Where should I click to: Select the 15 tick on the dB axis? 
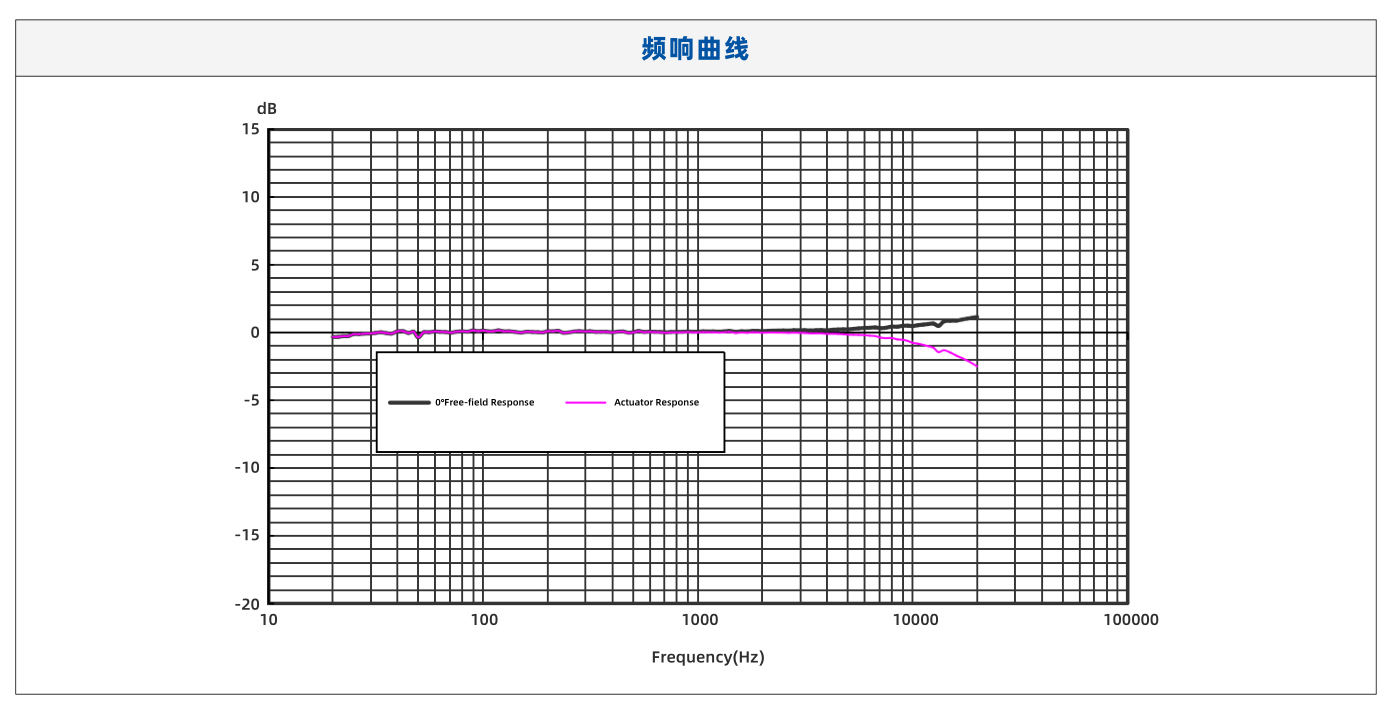pos(249,129)
